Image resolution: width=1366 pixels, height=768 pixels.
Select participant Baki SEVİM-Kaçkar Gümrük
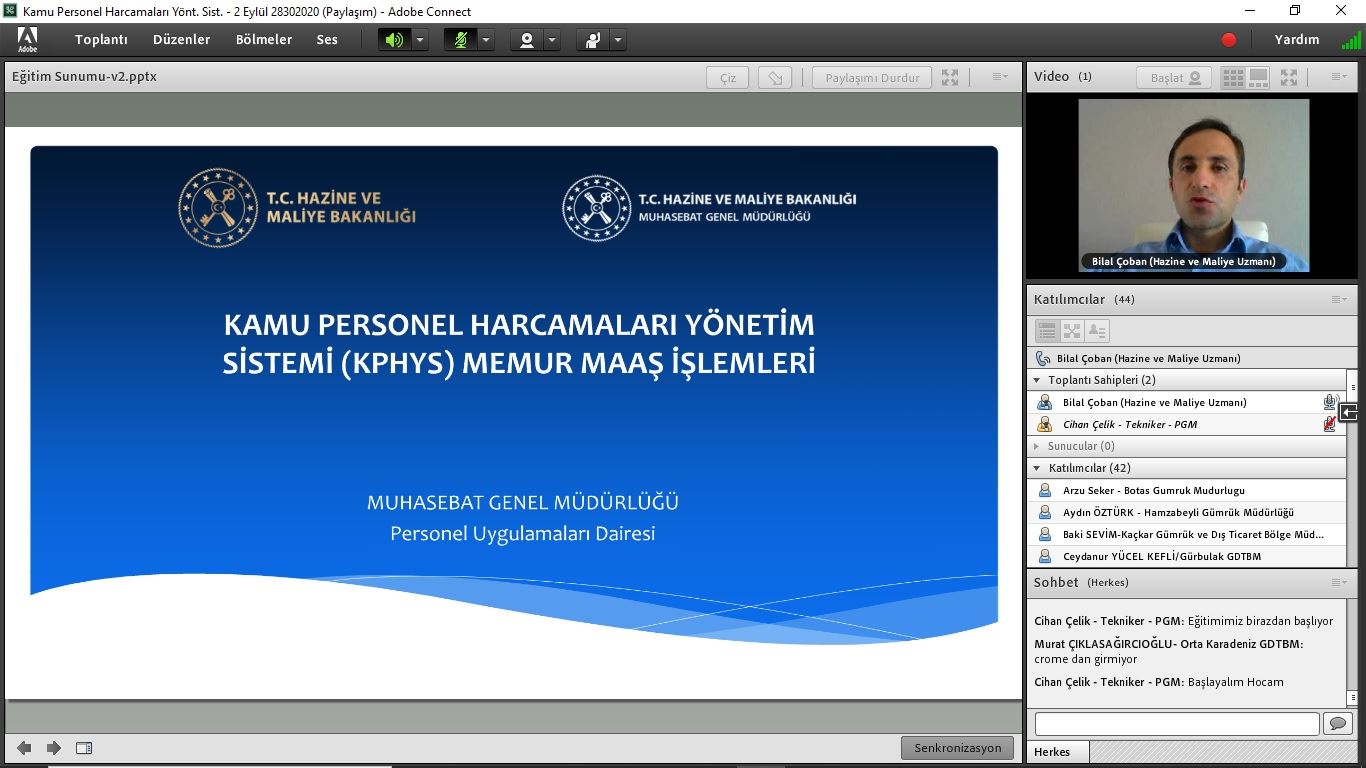[x=1187, y=535]
